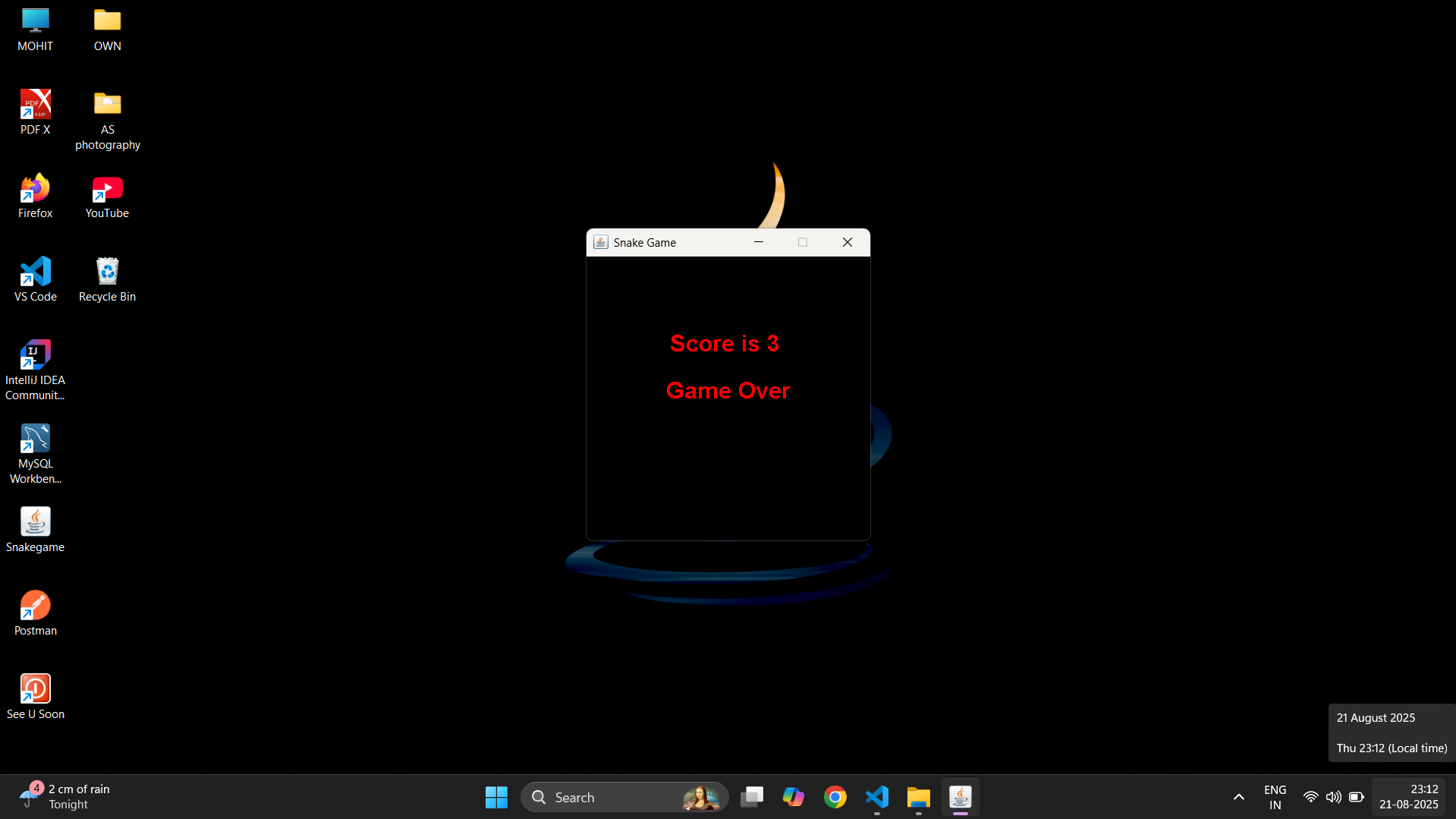Click the Task View taskbar button

click(x=751, y=797)
